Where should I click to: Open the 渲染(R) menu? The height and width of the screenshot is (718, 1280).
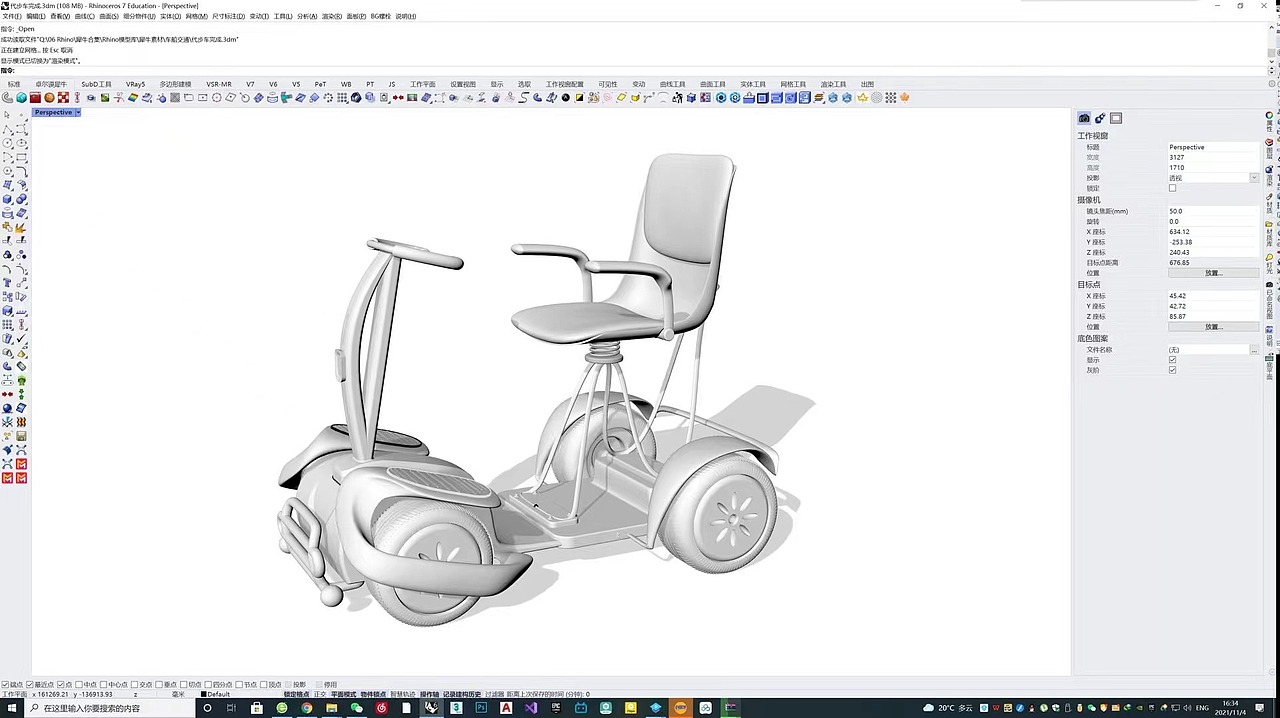coord(332,16)
